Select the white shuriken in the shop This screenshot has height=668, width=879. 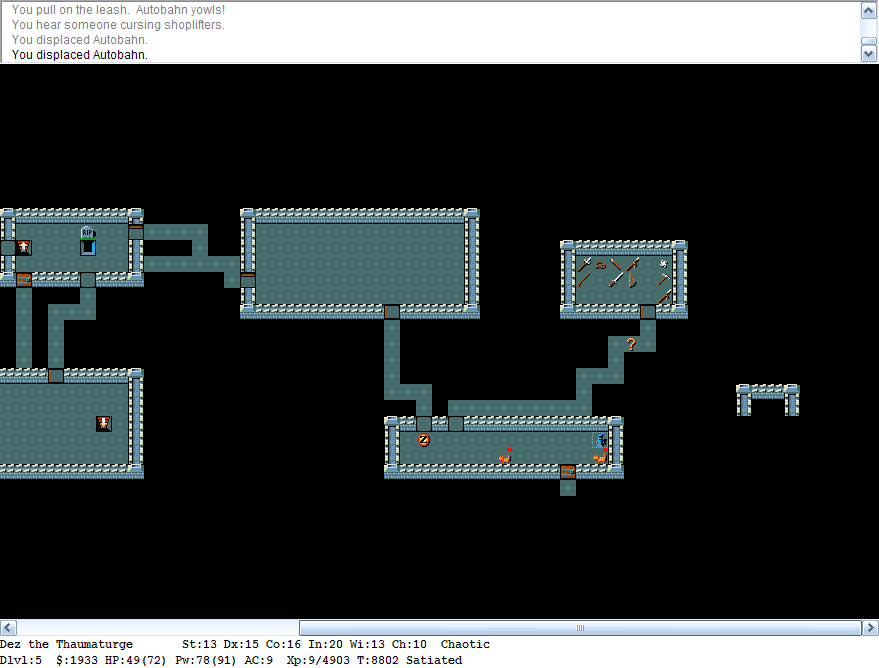click(664, 263)
